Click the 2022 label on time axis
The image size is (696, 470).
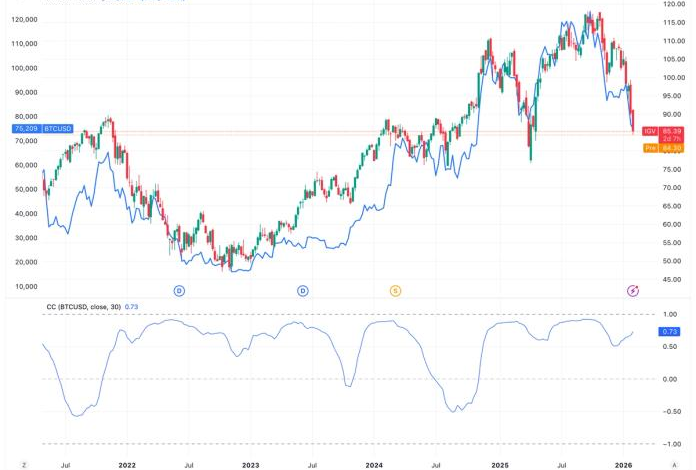click(x=126, y=465)
